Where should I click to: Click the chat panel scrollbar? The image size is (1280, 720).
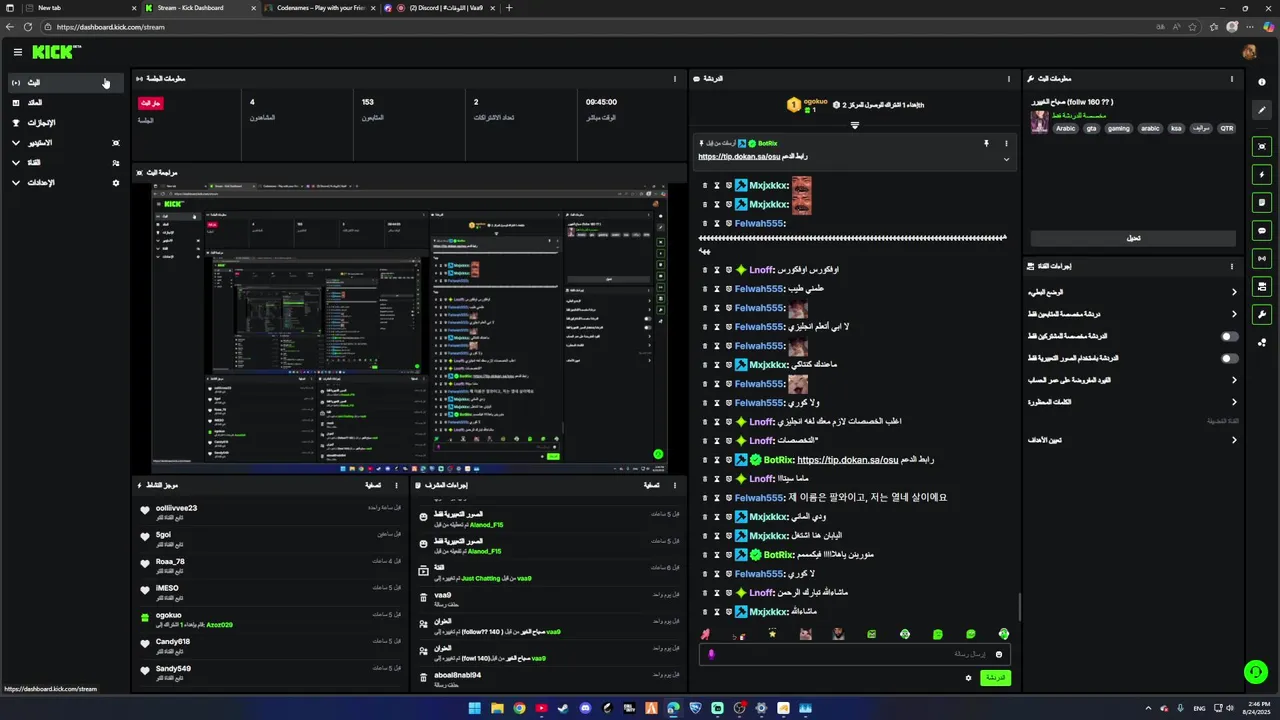pyautogui.click(x=1019, y=607)
